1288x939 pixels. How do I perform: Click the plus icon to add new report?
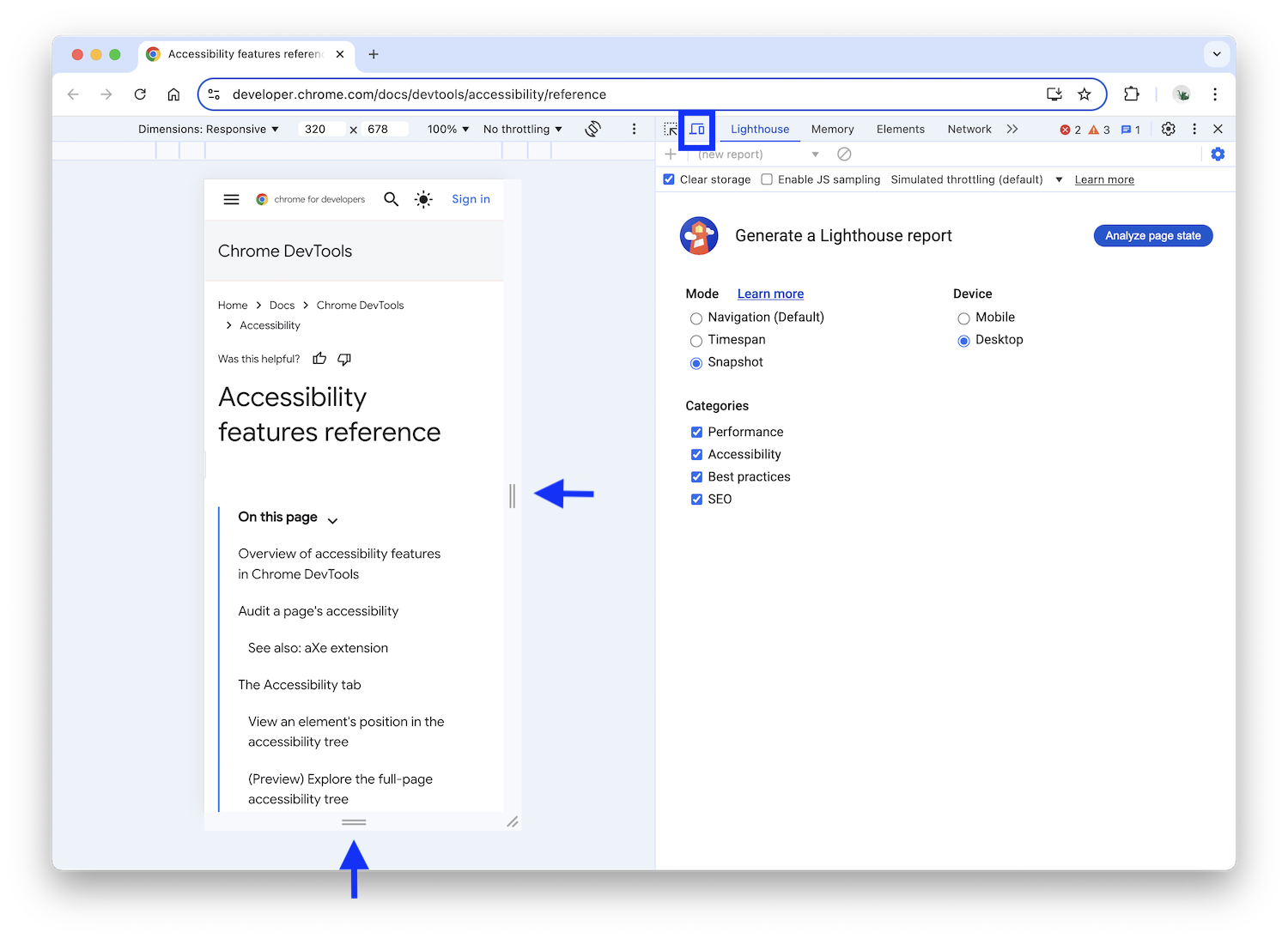(x=671, y=154)
